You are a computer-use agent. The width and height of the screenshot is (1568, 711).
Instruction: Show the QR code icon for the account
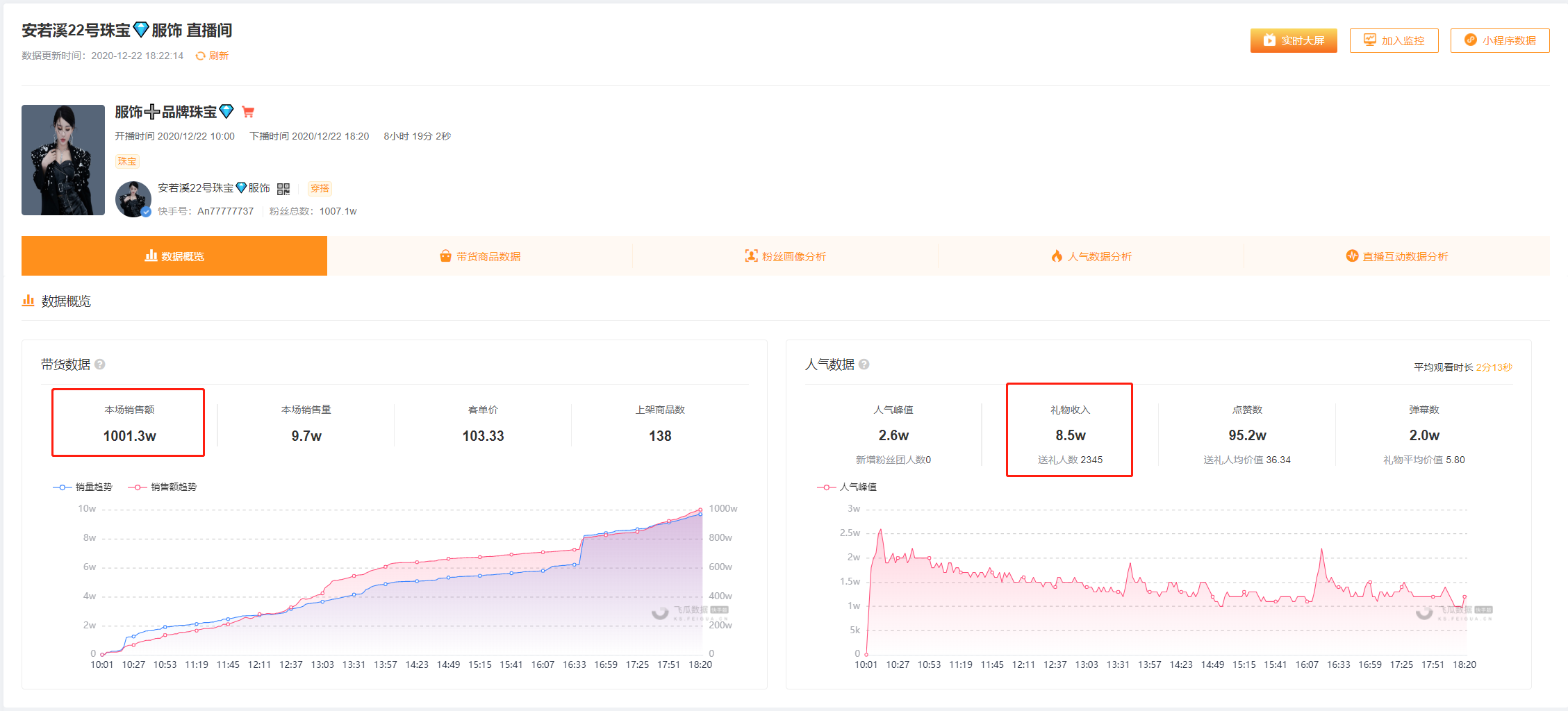[x=283, y=189]
